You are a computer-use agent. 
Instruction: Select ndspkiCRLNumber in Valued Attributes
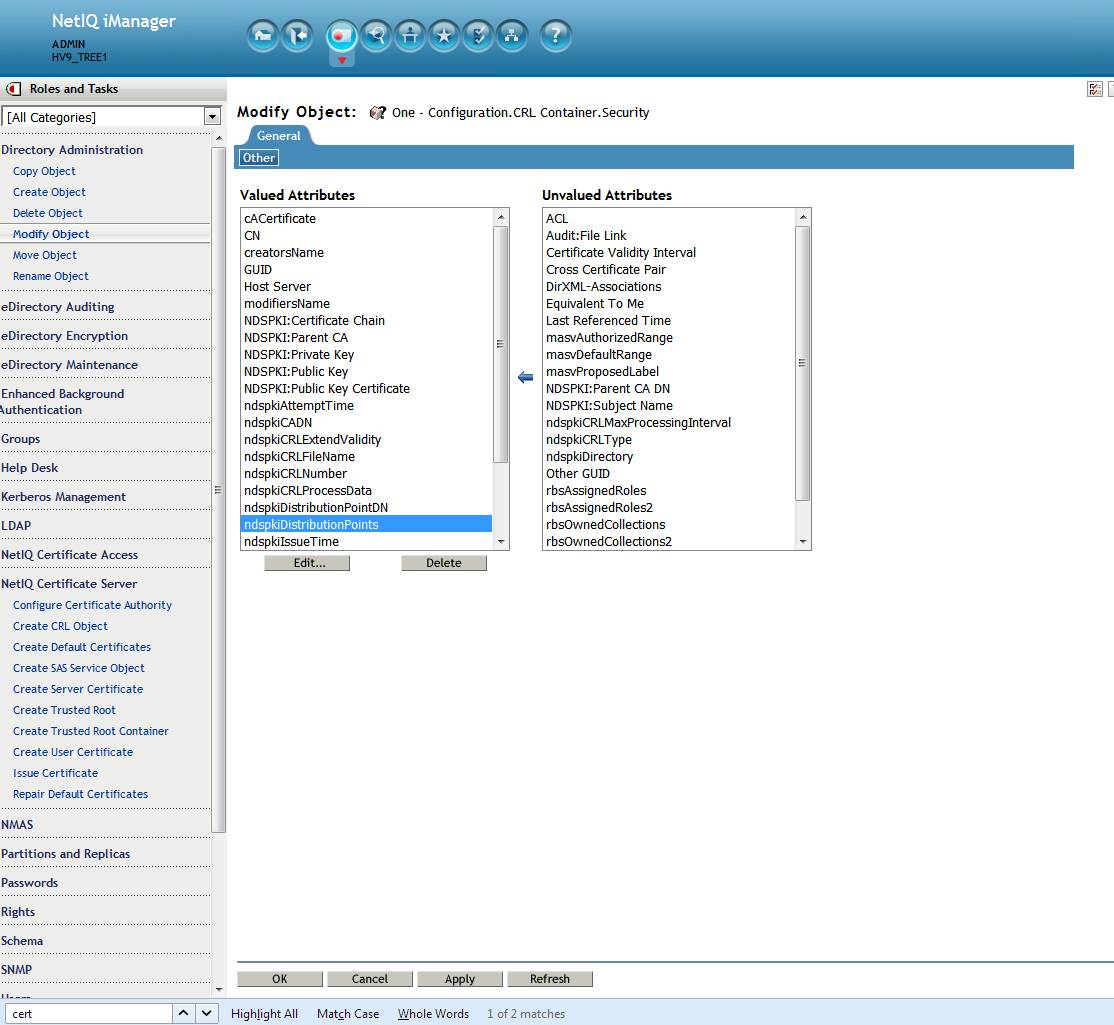(x=367, y=474)
